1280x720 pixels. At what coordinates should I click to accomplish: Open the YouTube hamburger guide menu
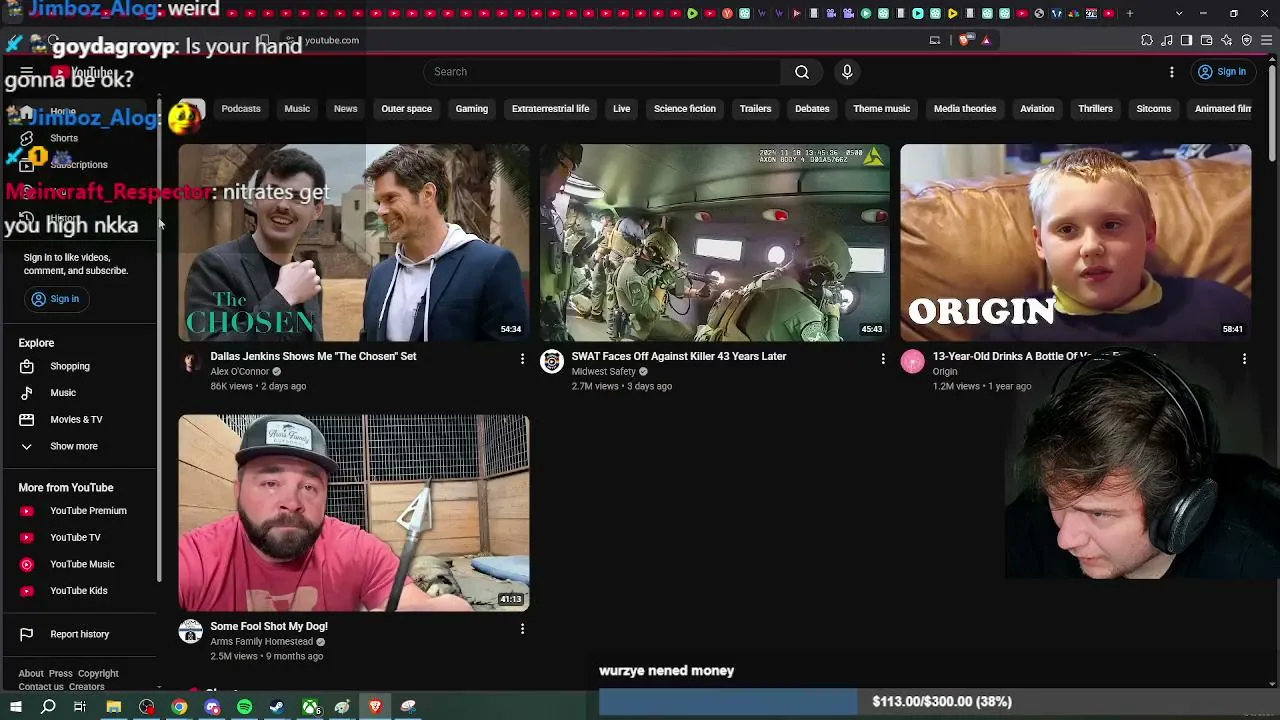pyautogui.click(x=27, y=72)
